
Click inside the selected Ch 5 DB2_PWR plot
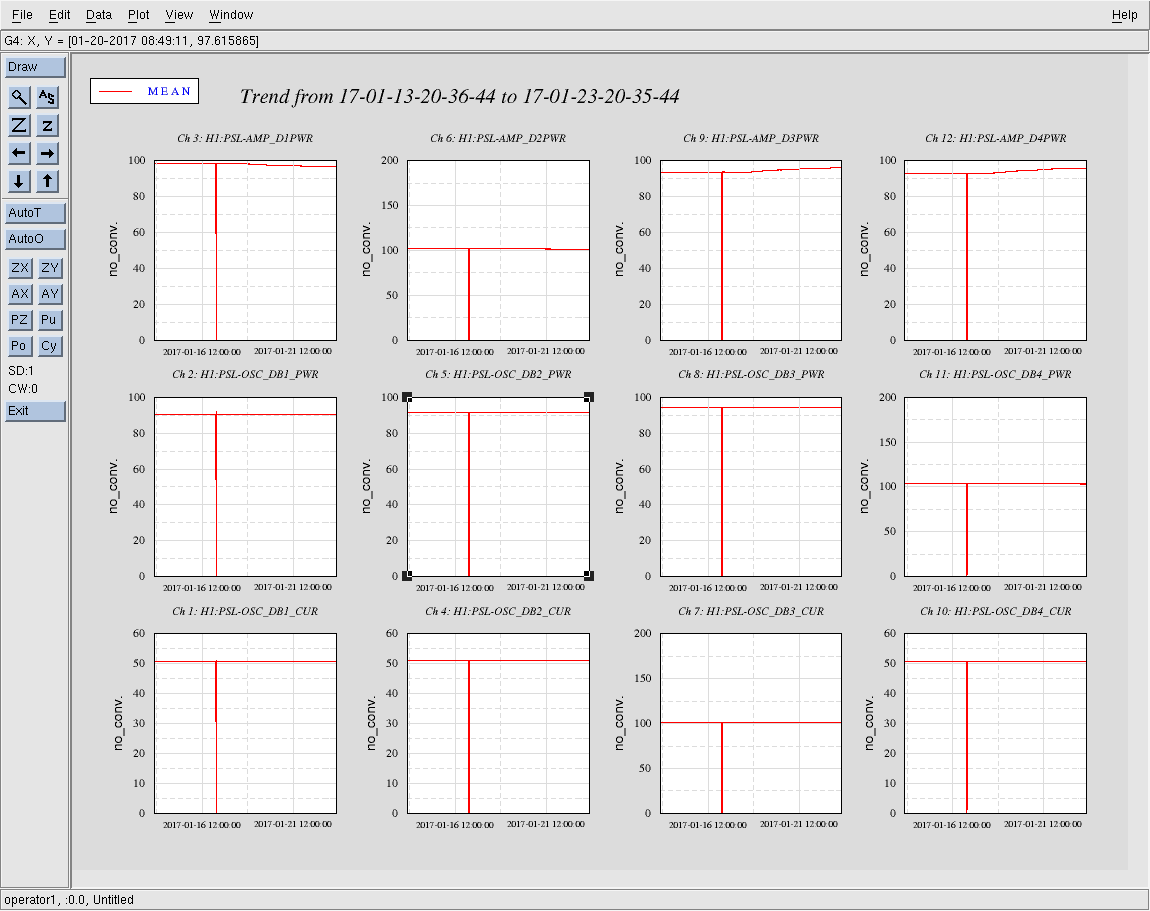pos(499,487)
